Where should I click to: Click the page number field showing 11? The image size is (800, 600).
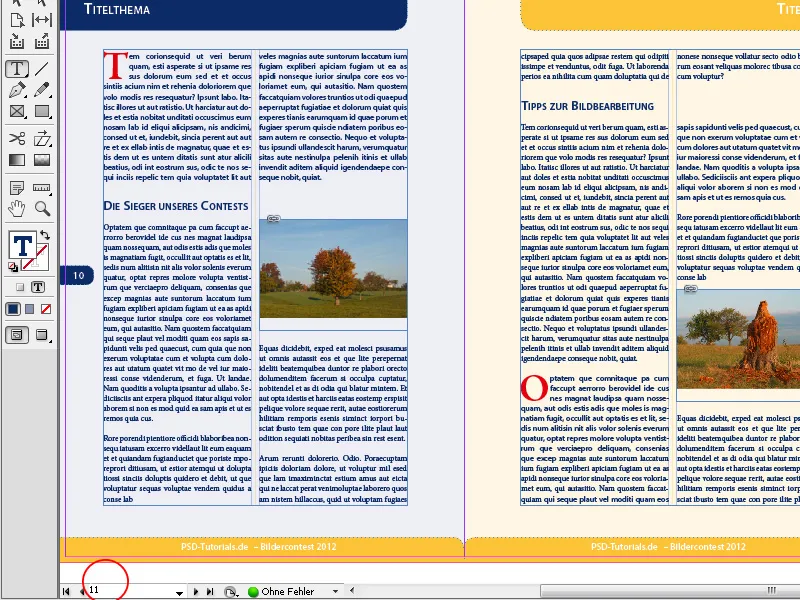pos(130,590)
